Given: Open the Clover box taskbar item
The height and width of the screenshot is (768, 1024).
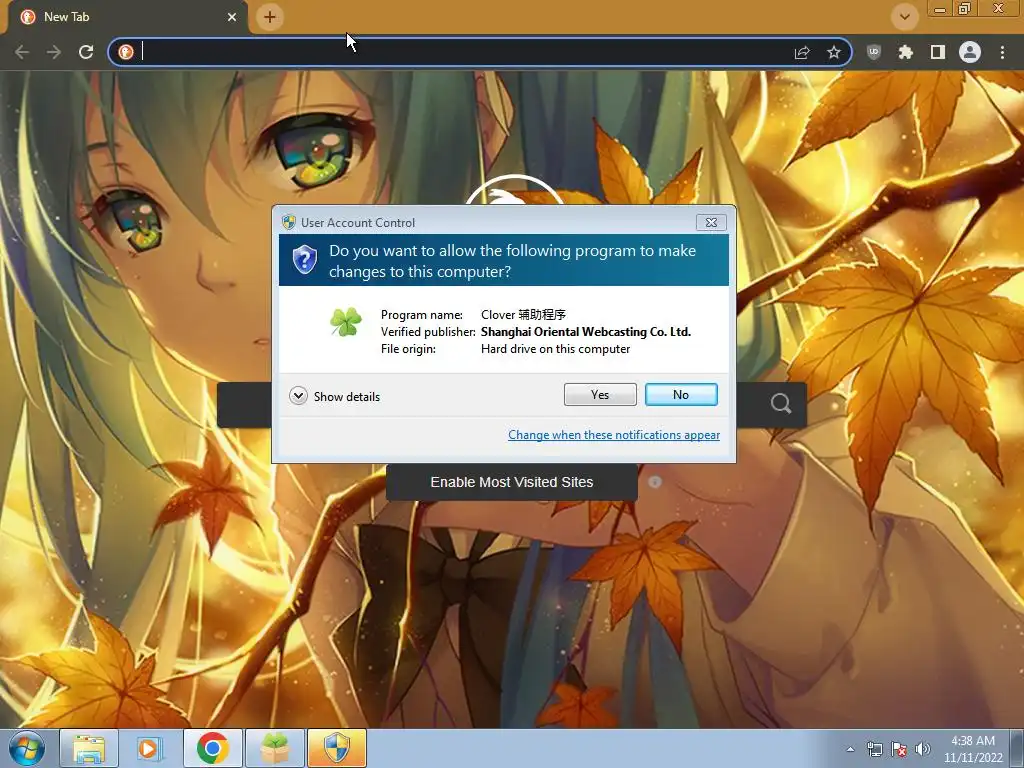Looking at the screenshot, I should [x=274, y=748].
